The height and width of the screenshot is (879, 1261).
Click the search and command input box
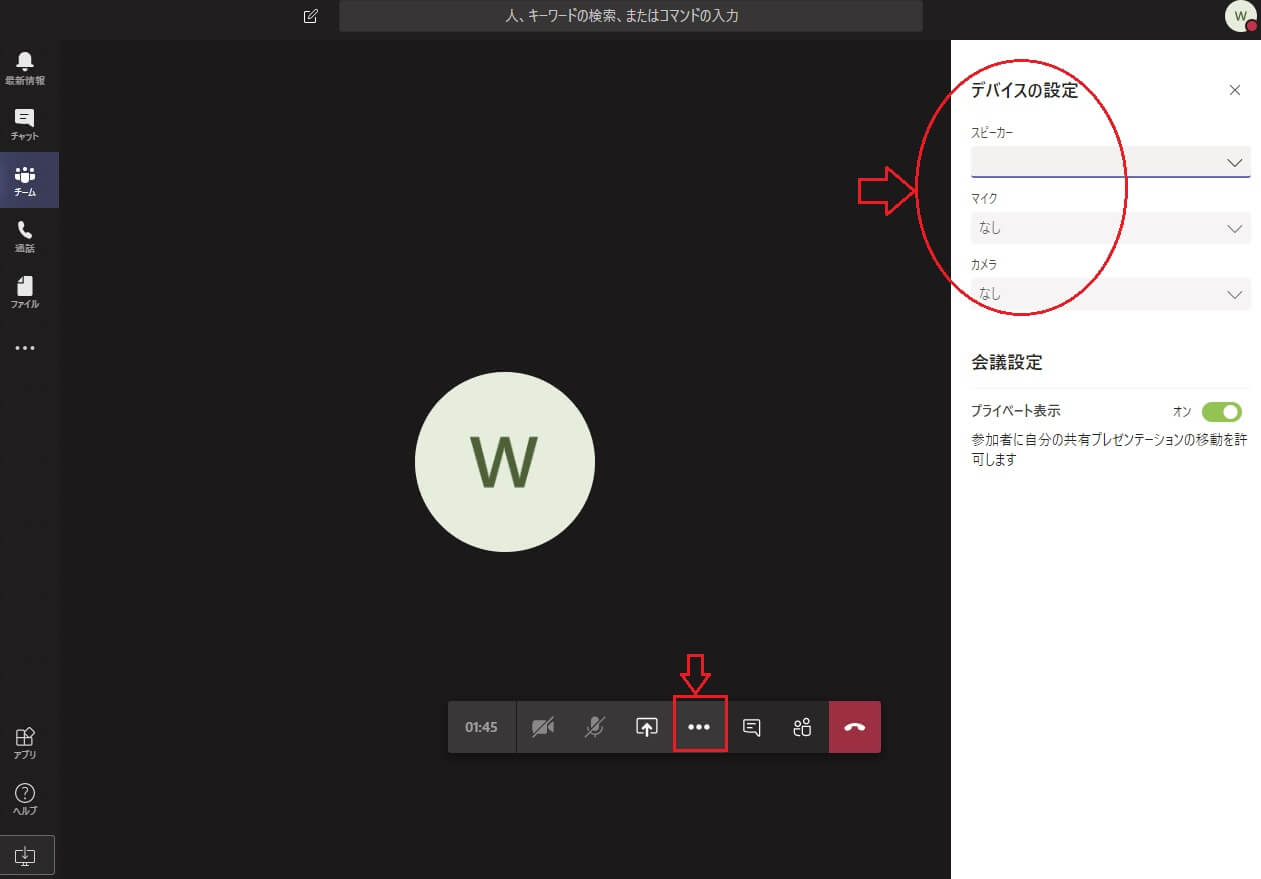[x=630, y=16]
